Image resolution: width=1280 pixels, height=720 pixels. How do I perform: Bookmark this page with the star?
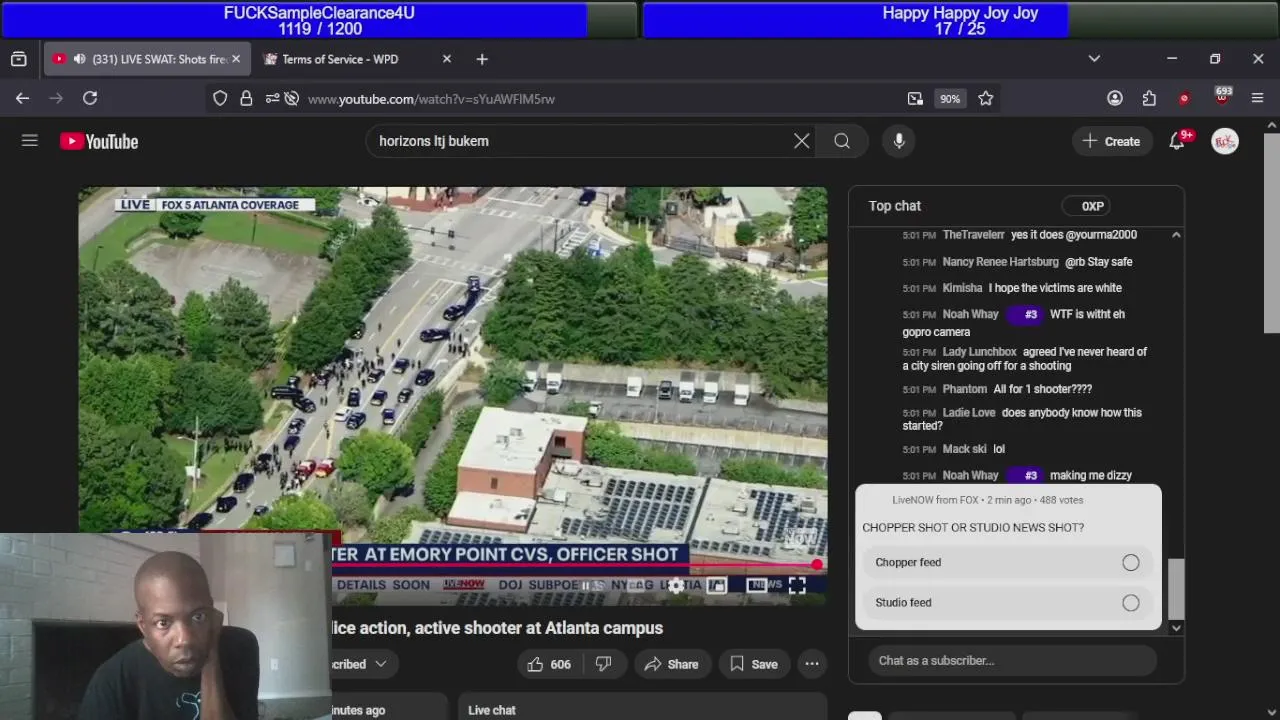[x=986, y=98]
